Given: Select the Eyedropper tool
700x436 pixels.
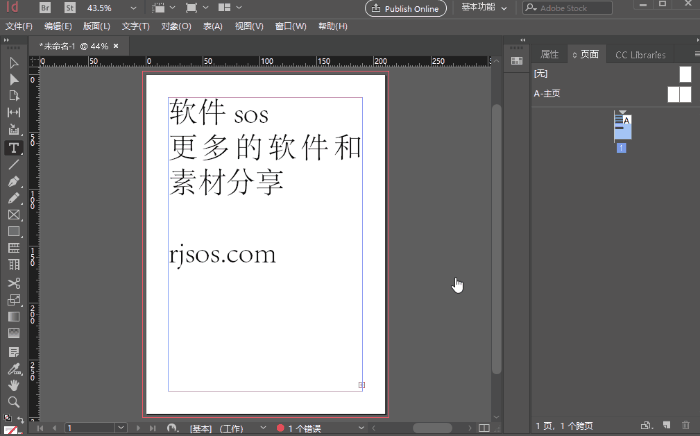Looking at the screenshot, I should point(14,369).
